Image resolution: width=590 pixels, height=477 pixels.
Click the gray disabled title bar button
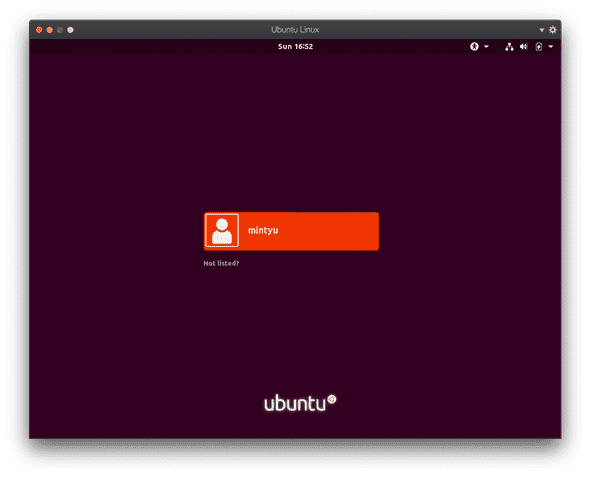(x=60, y=30)
